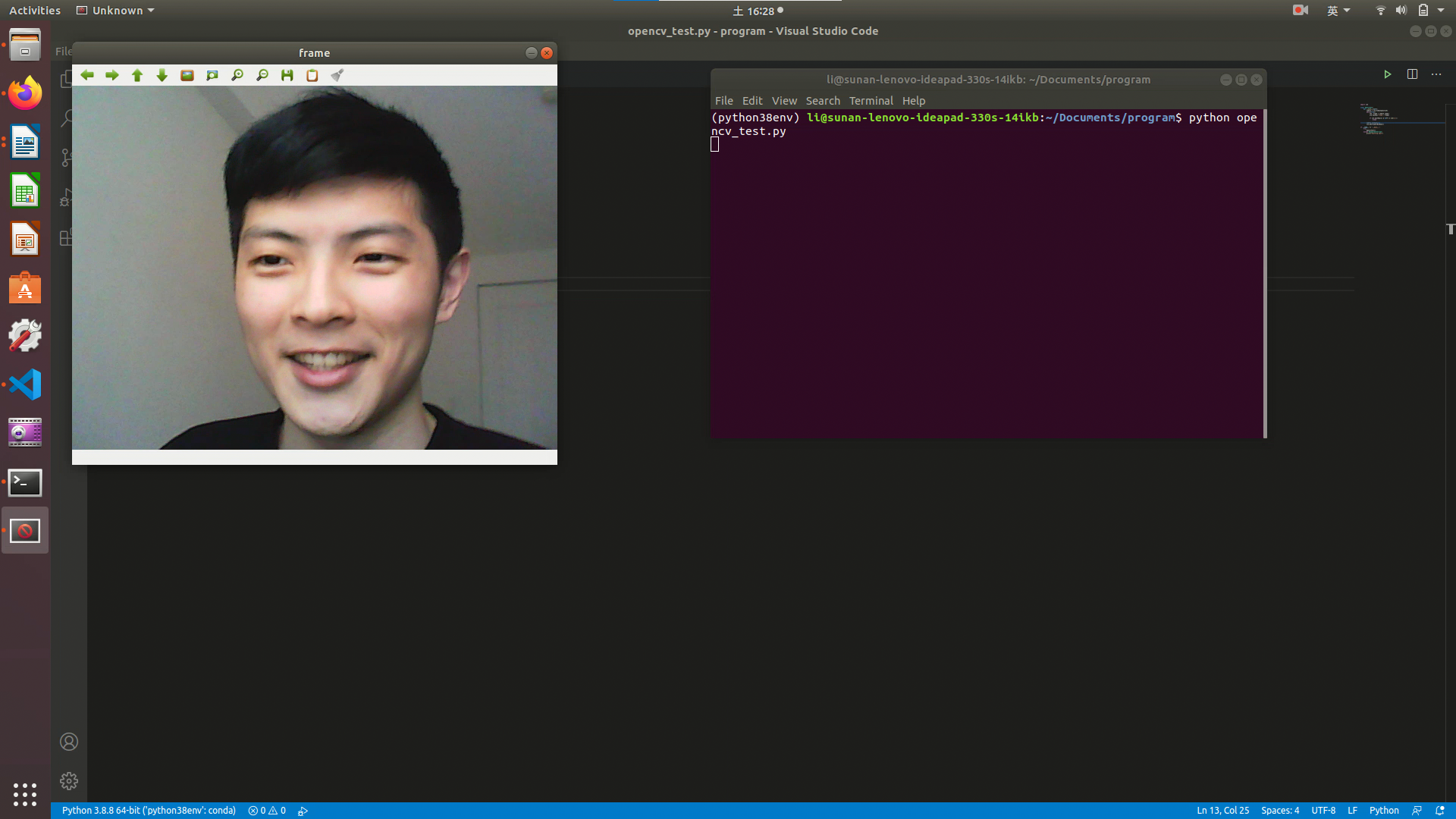
Task: Click the zoom in magnifier icon
Action: click(237, 75)
